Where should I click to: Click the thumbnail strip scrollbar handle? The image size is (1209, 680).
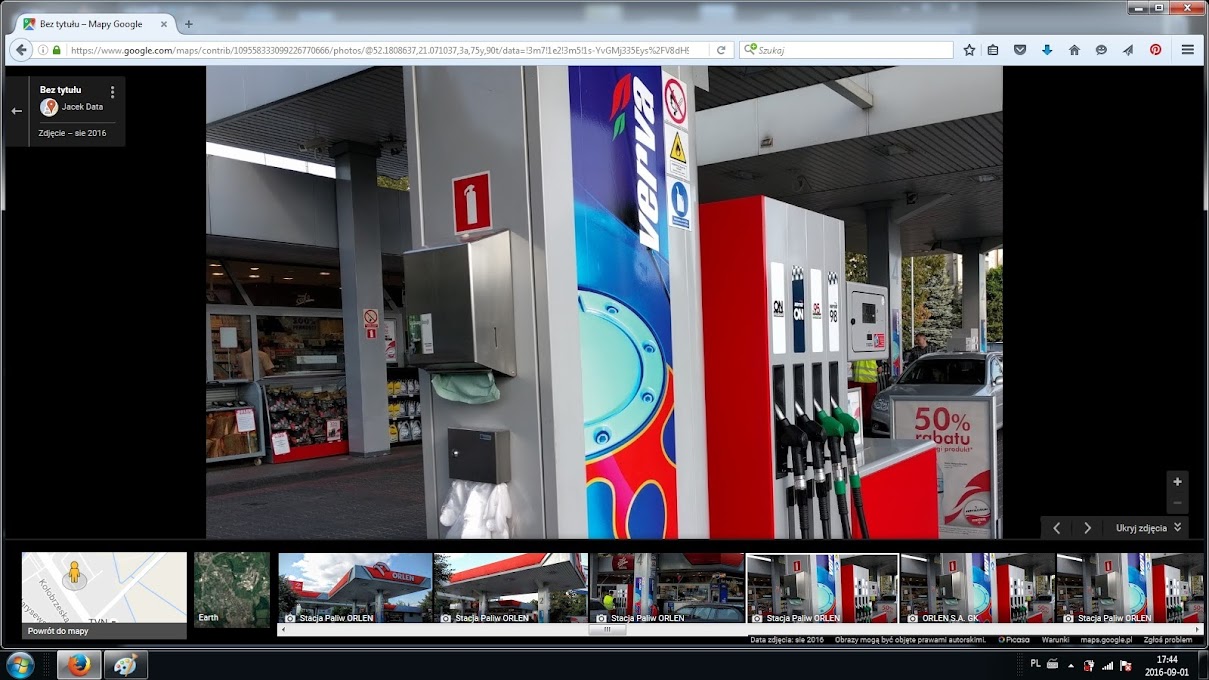pyautogui.click(x=607, y=630)
